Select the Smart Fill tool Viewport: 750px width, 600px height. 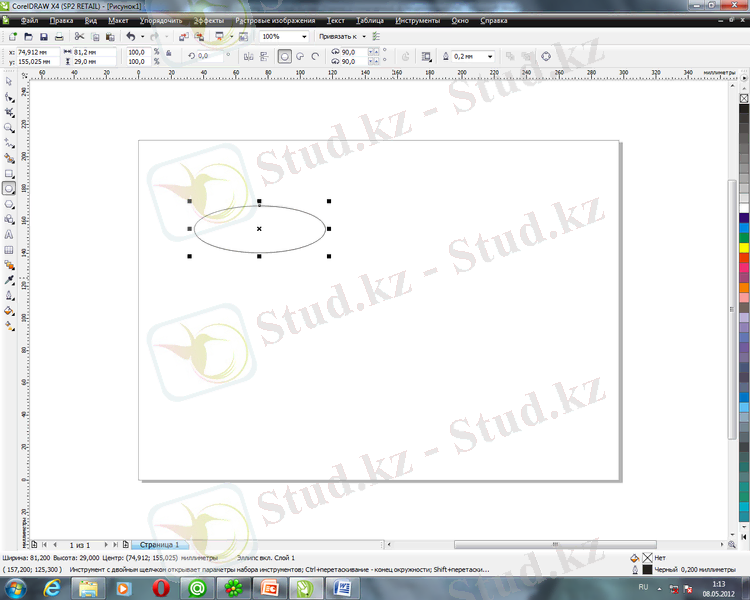tap(9, 158)
